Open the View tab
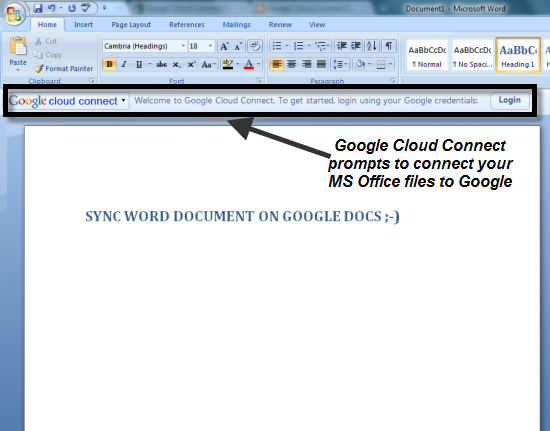The image size is (550, 431). pyautogui.click(x=317, y=25)
